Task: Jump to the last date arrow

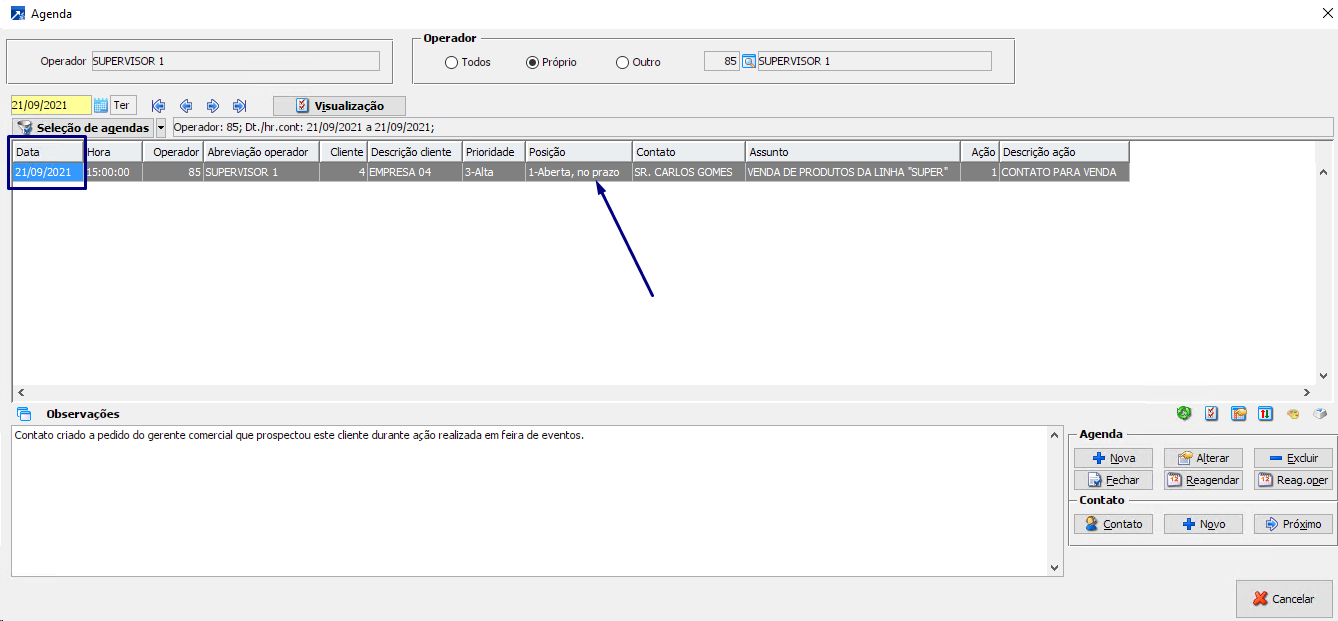Action: [239, 106]
